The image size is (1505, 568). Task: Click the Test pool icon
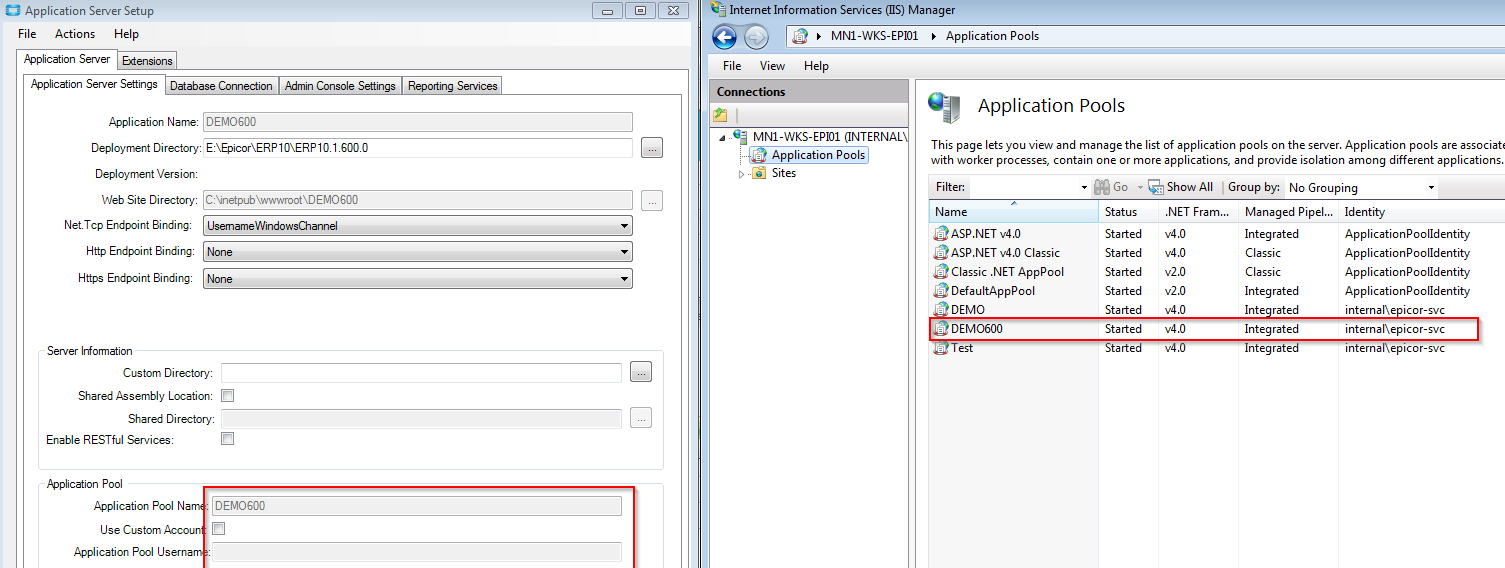(941, 348)
